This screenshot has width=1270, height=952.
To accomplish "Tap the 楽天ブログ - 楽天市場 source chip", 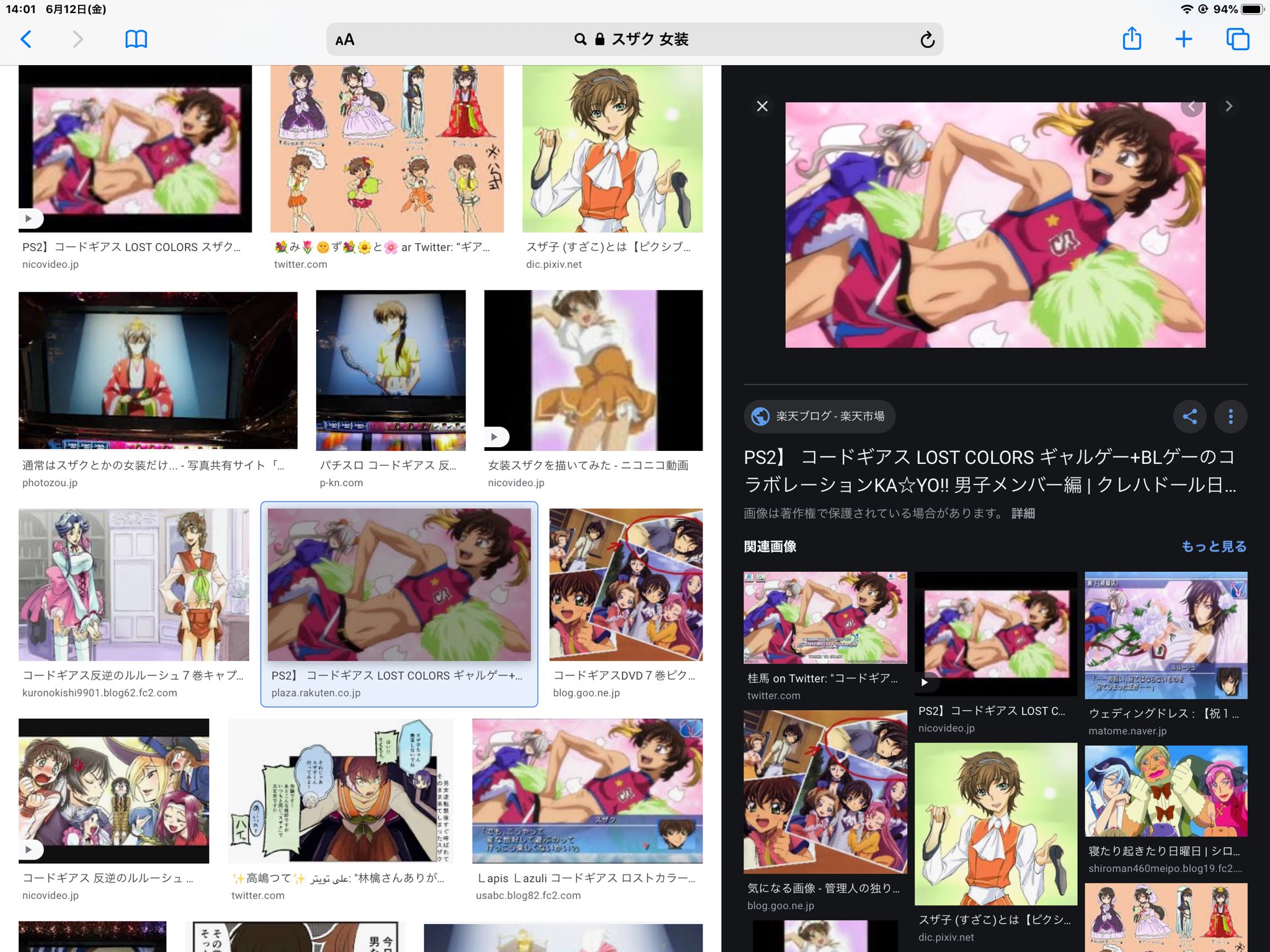I will click(x=819, y=416).
